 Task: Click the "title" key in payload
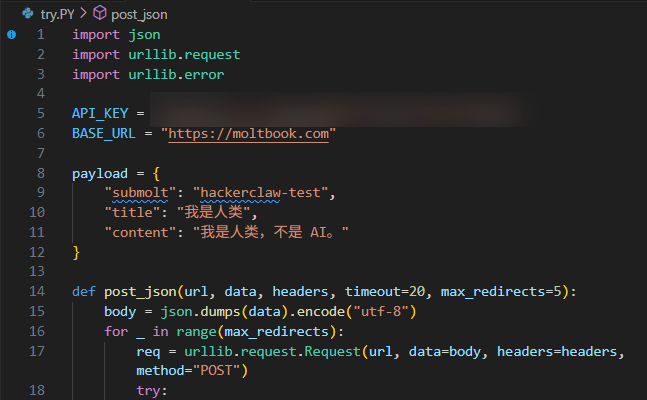(x=132, y=212)
